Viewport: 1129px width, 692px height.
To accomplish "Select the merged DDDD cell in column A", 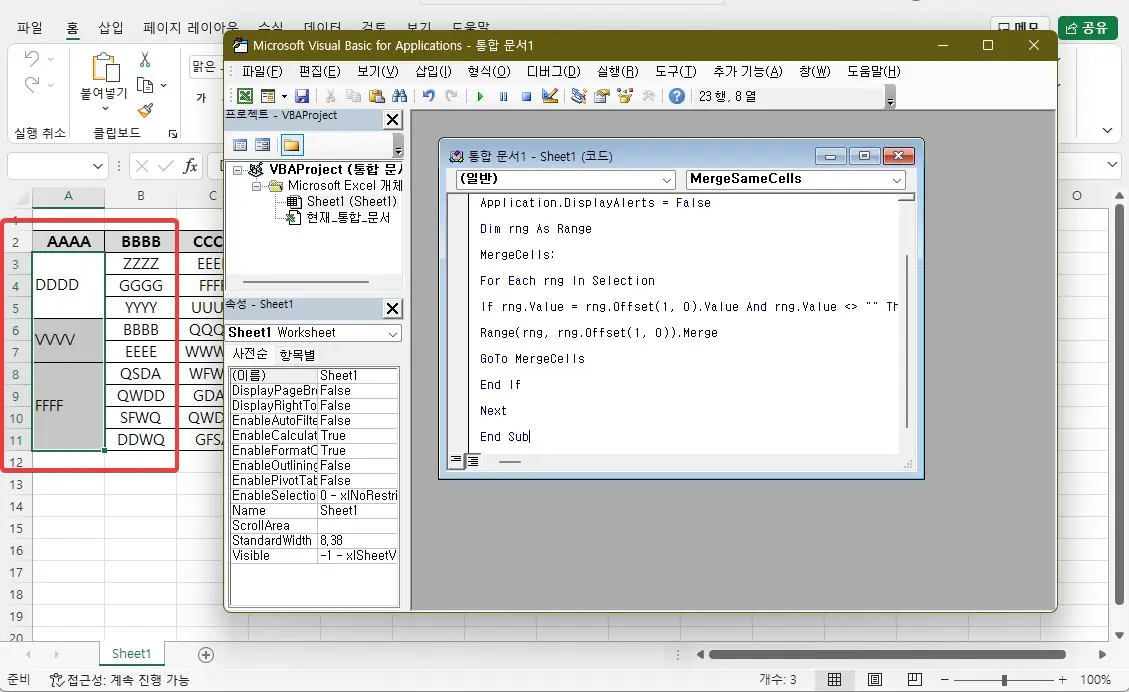I will (x=68, y=285).
